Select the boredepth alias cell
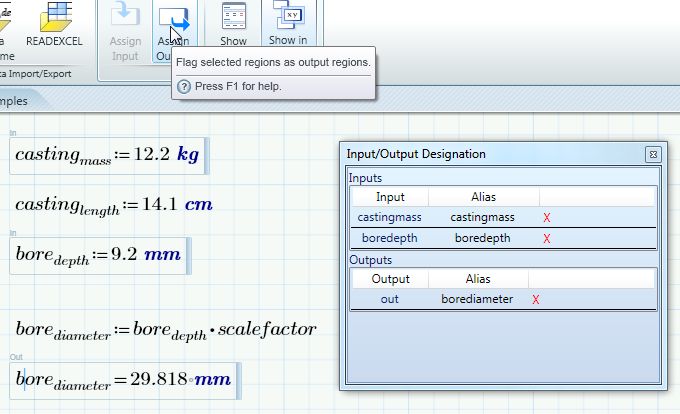This screenshot has width=680, height=414. 483,238
